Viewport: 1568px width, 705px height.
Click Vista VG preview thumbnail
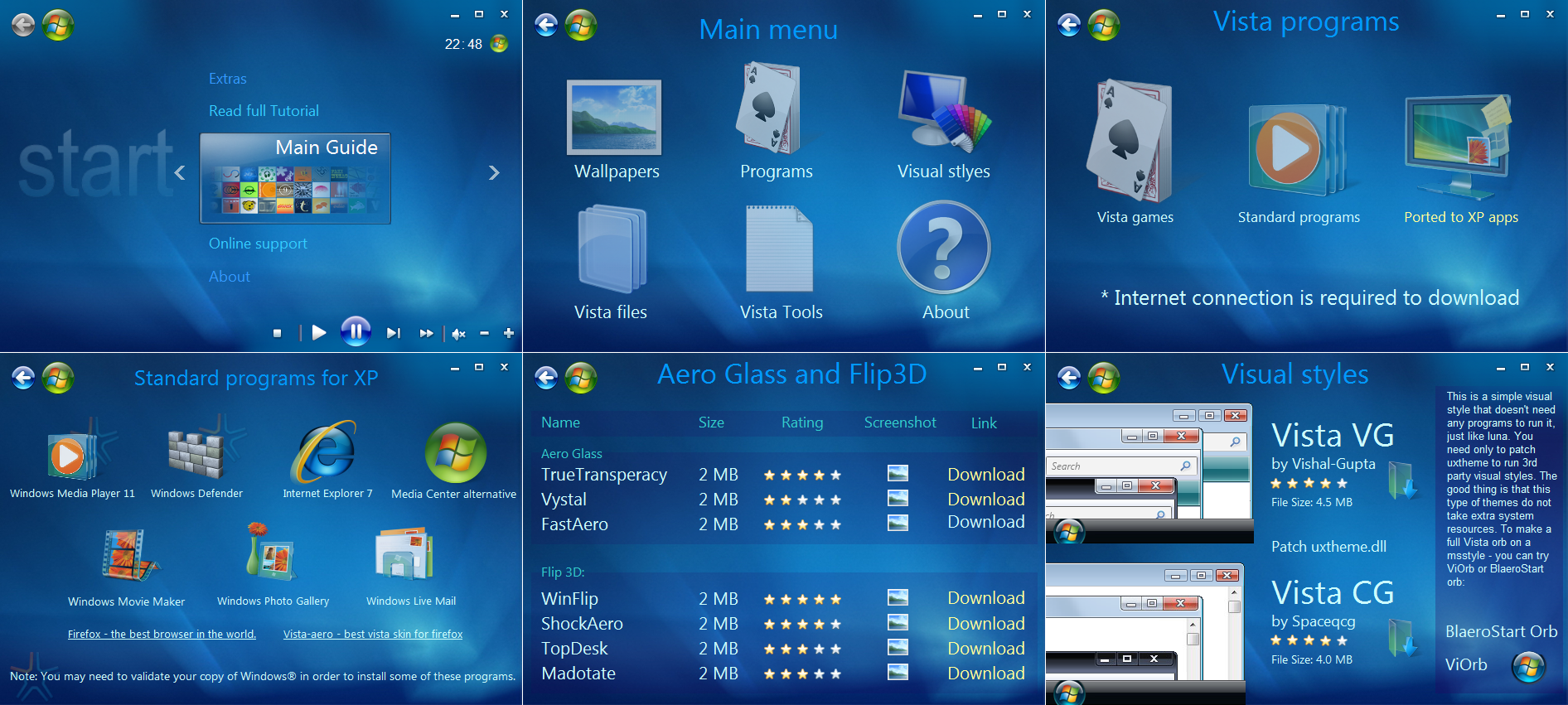tap(1149, 474)
